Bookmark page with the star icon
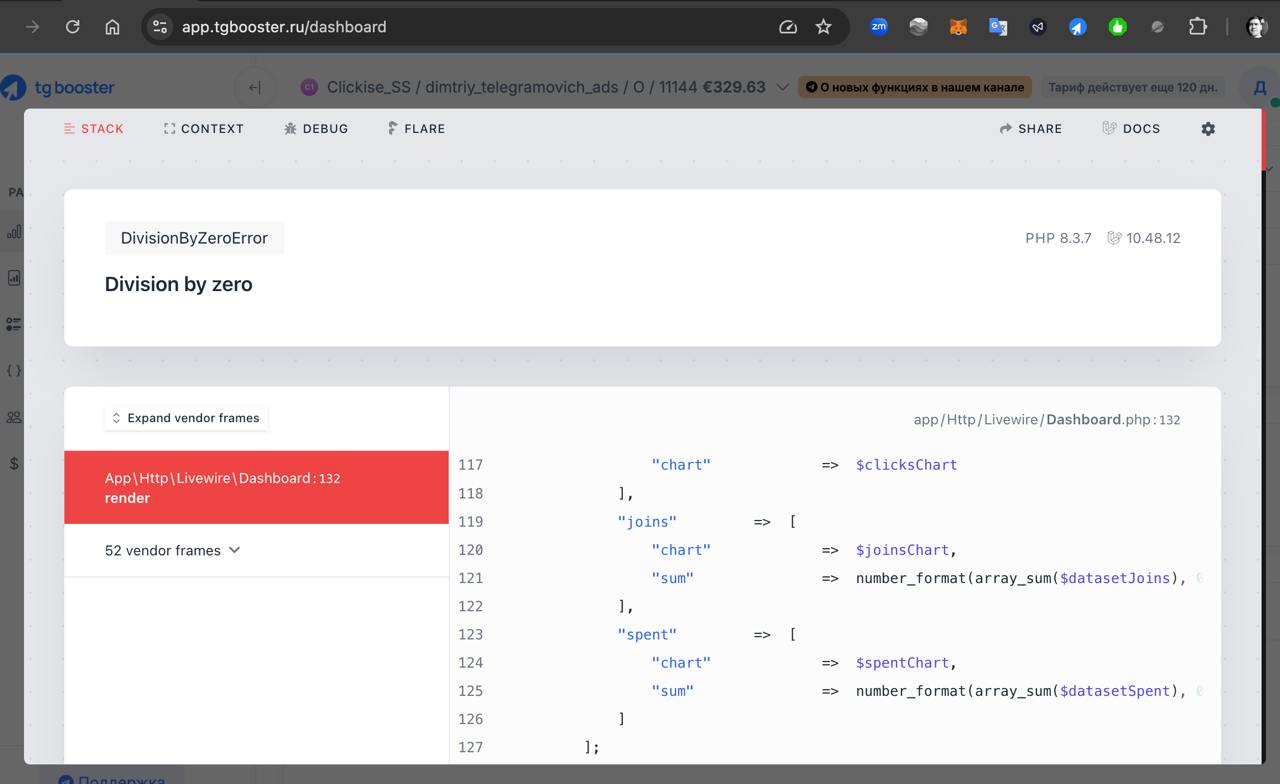 [x=824, y=27]
